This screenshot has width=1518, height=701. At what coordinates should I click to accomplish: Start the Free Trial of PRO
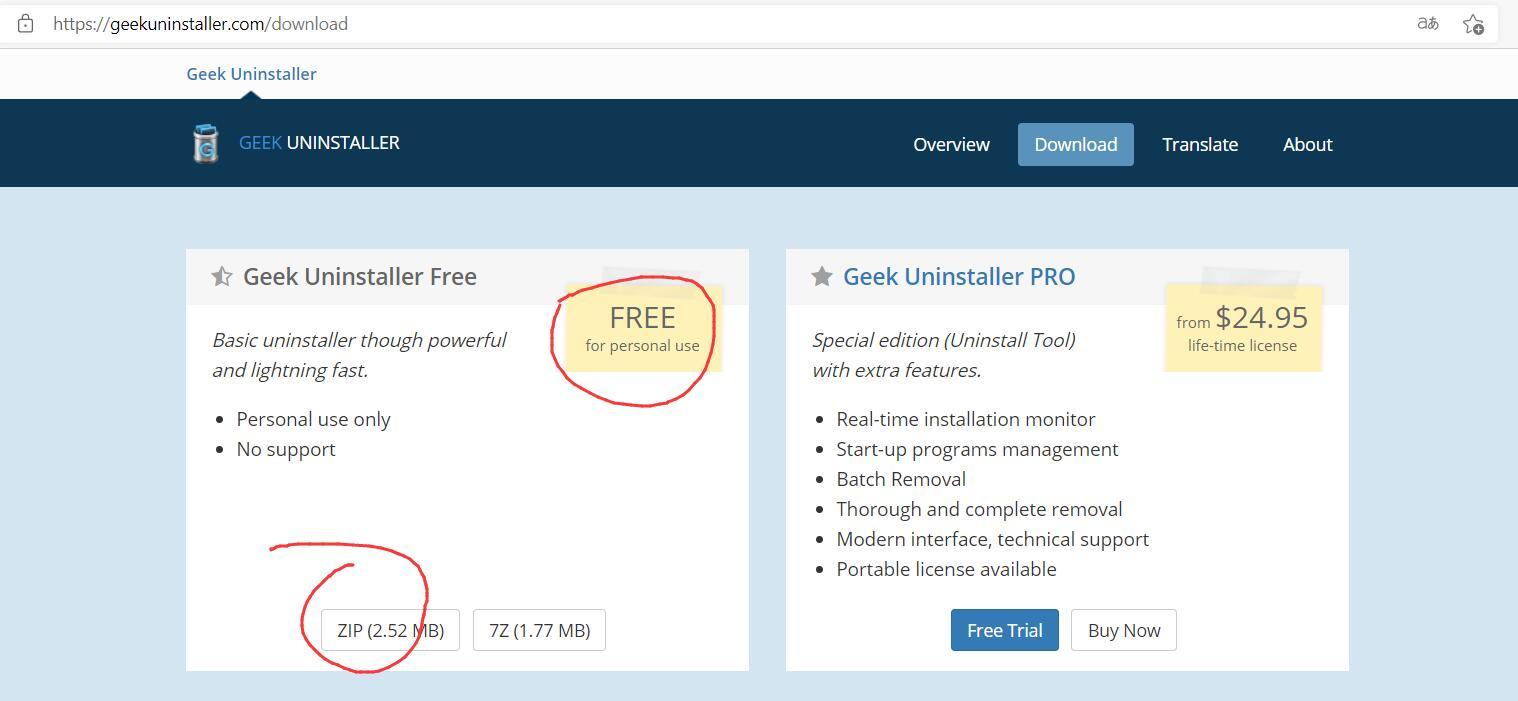[x=1005, y=630]
